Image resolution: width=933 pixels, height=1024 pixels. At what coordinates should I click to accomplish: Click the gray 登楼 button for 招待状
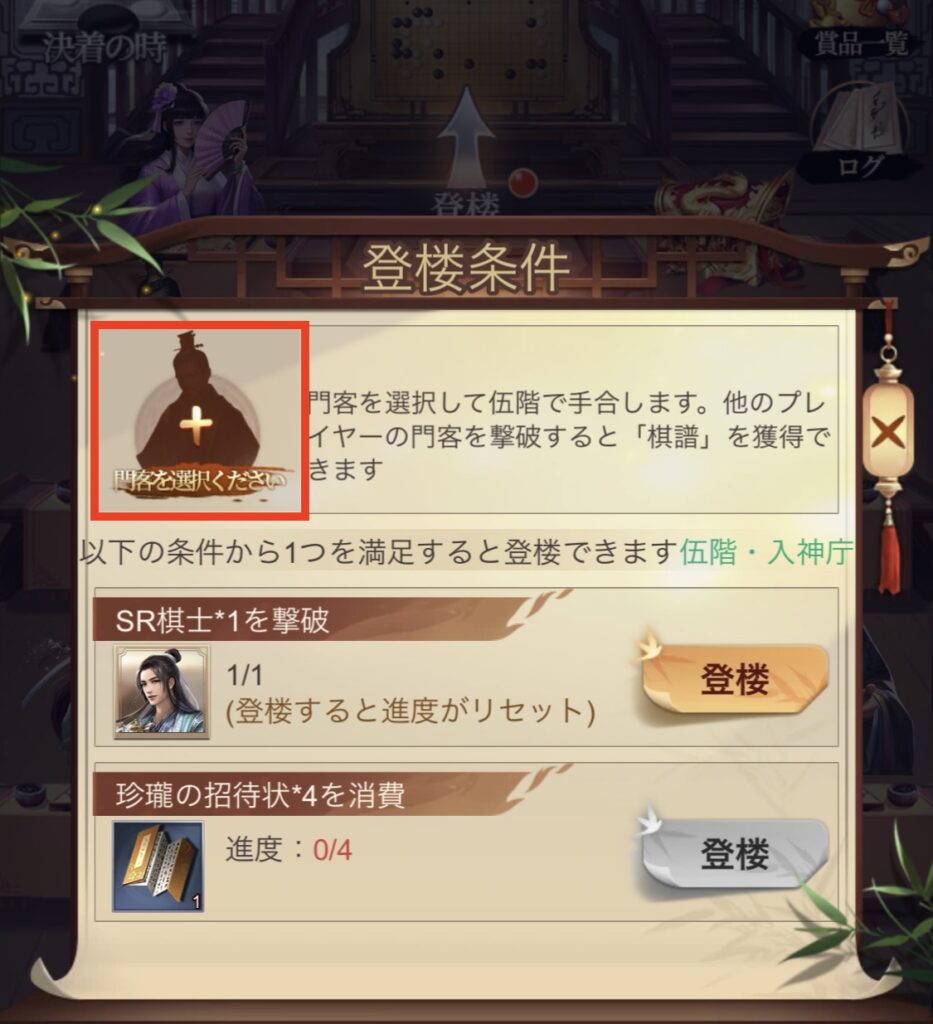[734, 854]
